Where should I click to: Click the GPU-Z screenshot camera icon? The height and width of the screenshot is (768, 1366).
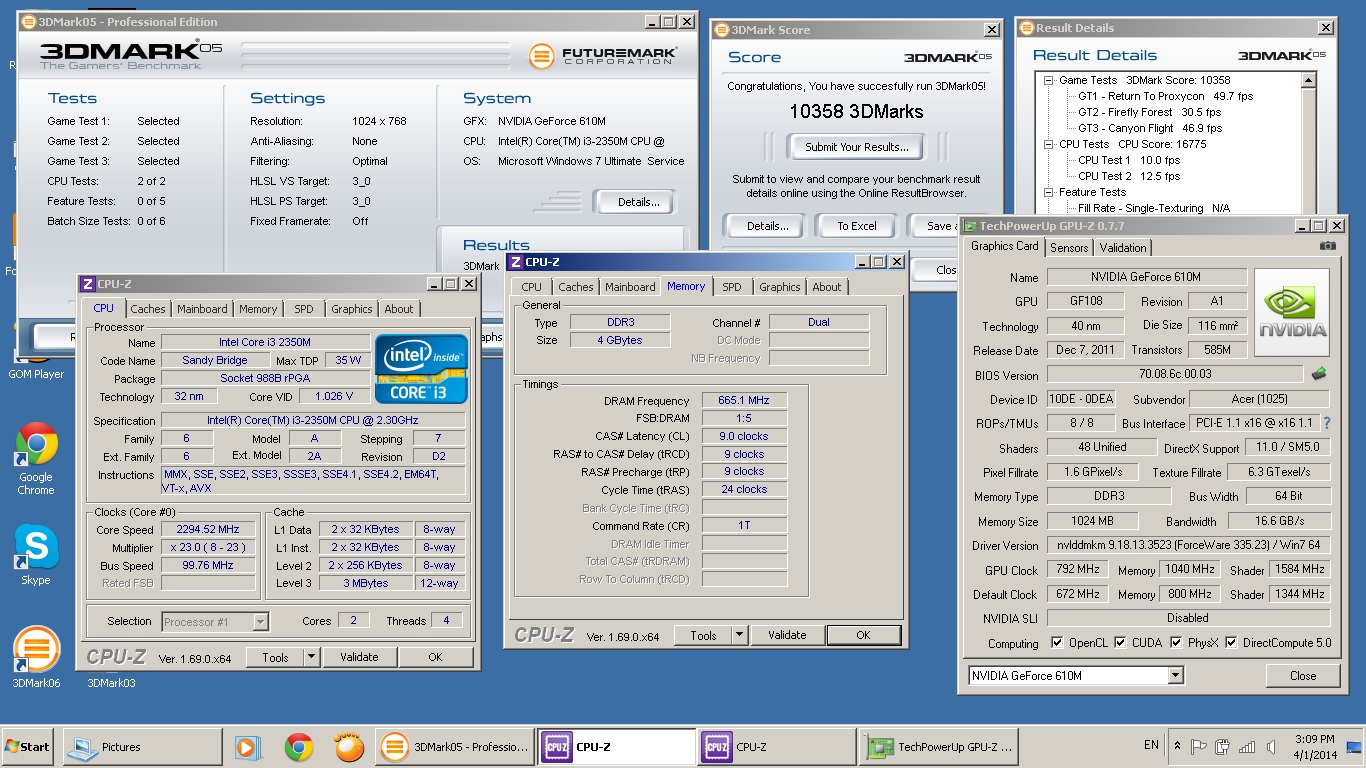[1327, 246]
